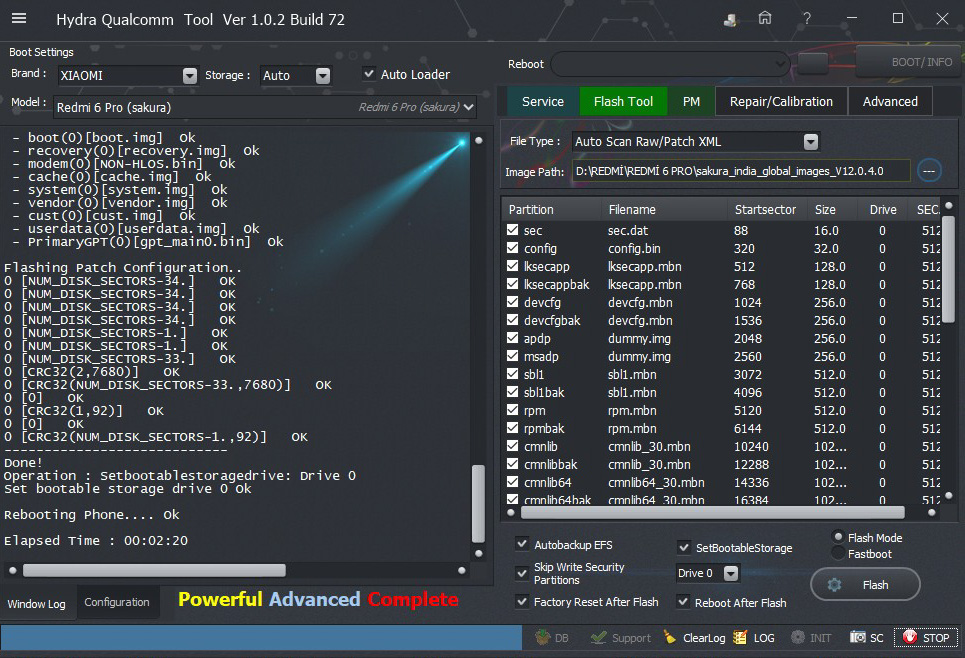
Task: Sort by Startsector column header
Action: point(765,209)
